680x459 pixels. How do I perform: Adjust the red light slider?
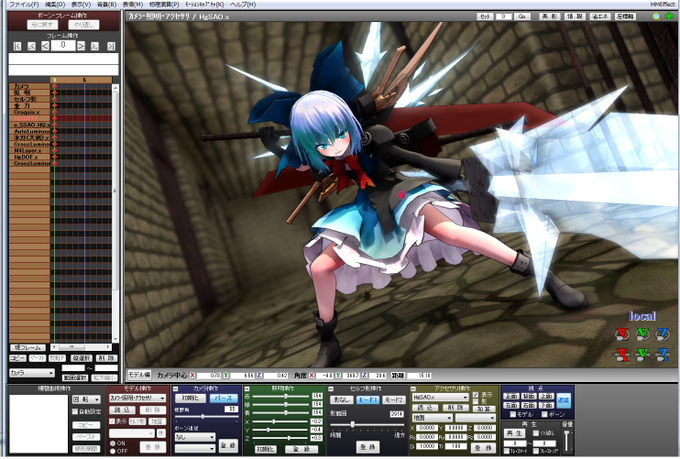pyautogui.click(x=281, y=396)
